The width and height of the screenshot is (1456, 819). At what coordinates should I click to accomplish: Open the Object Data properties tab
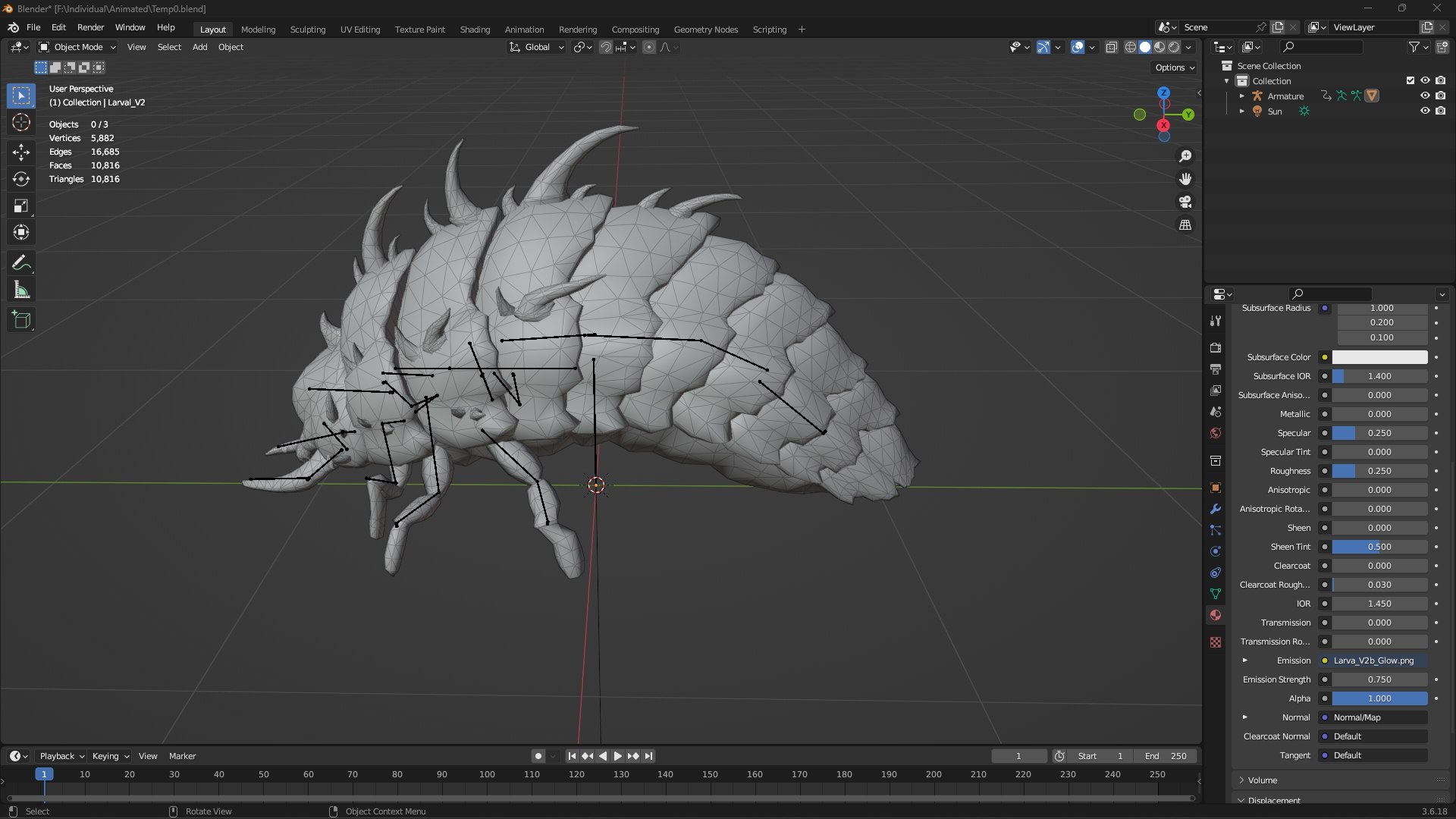click(x=1216, y=594)
